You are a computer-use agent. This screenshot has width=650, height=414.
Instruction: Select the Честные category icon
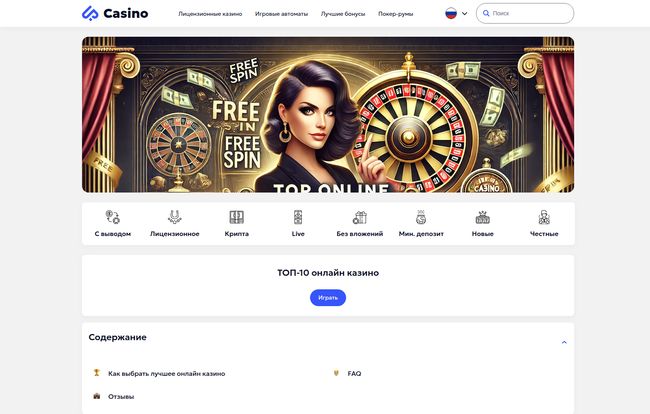click(544, 217)
